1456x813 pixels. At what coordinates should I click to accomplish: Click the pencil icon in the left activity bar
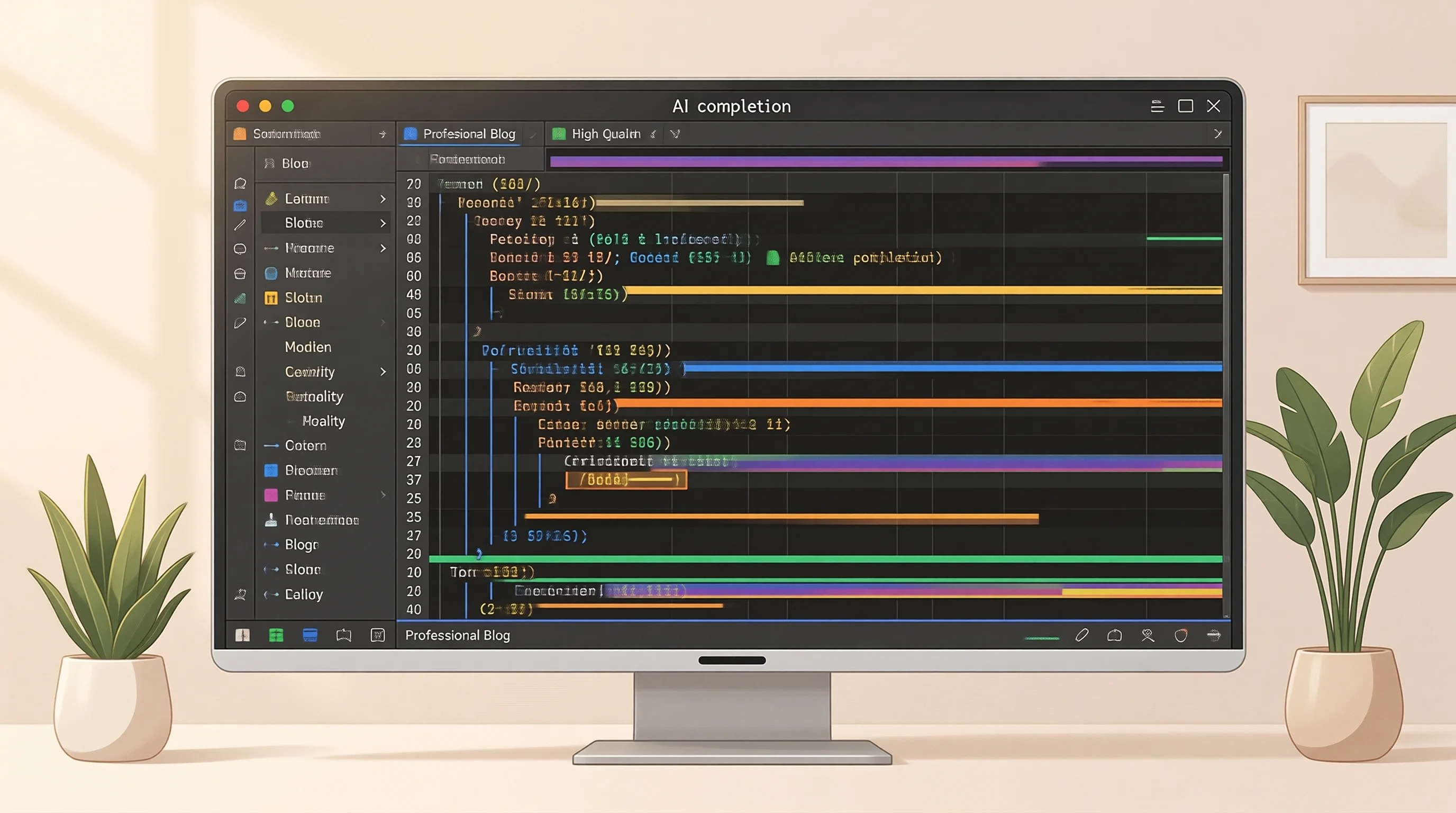coord(240,225)
